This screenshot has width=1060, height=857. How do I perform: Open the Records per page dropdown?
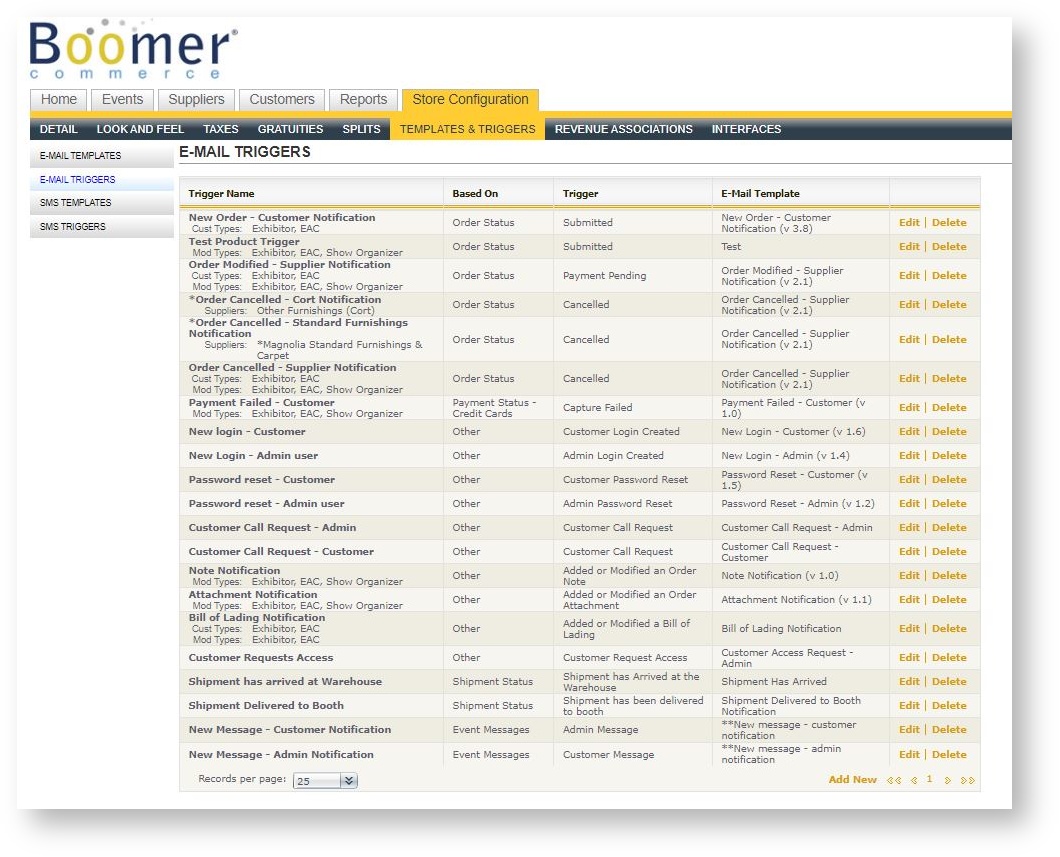[348, 781]
